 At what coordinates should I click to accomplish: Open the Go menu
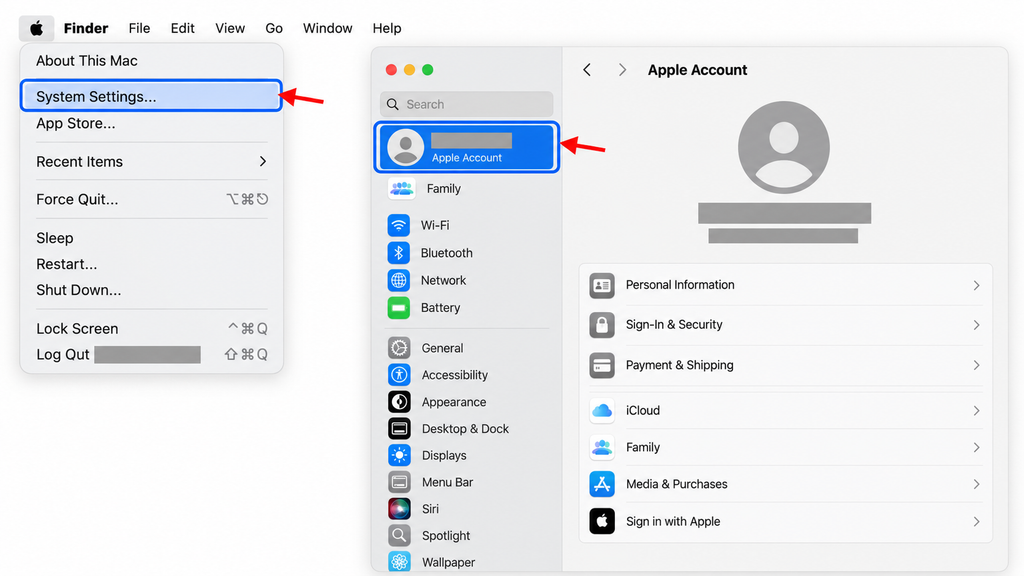[x=274, y=28]
